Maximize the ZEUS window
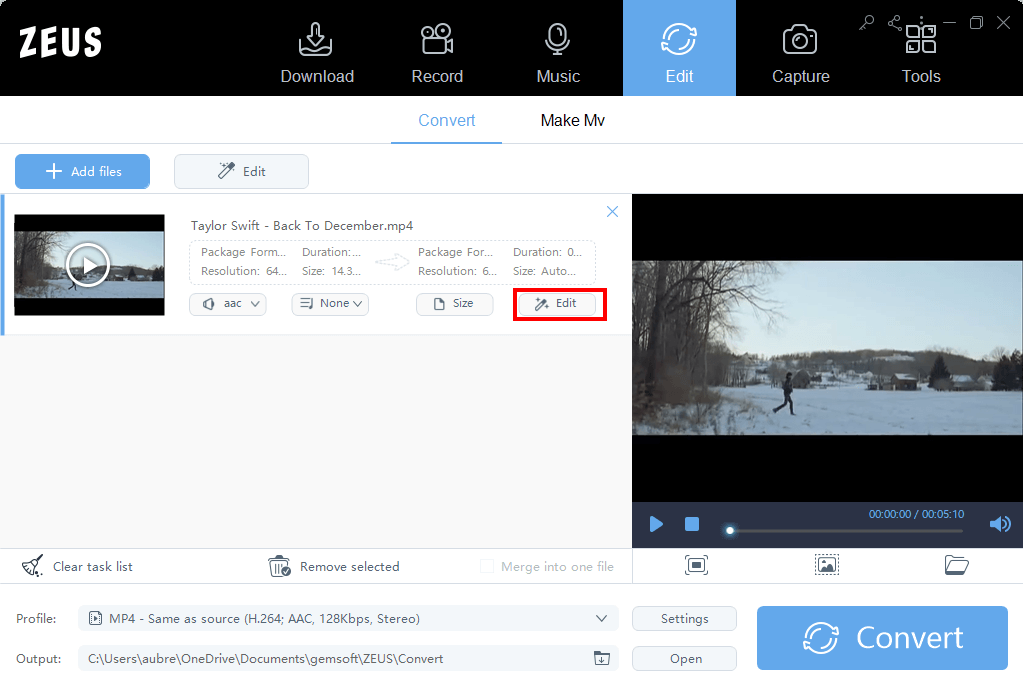1023x692 pixels. (976, 23)
